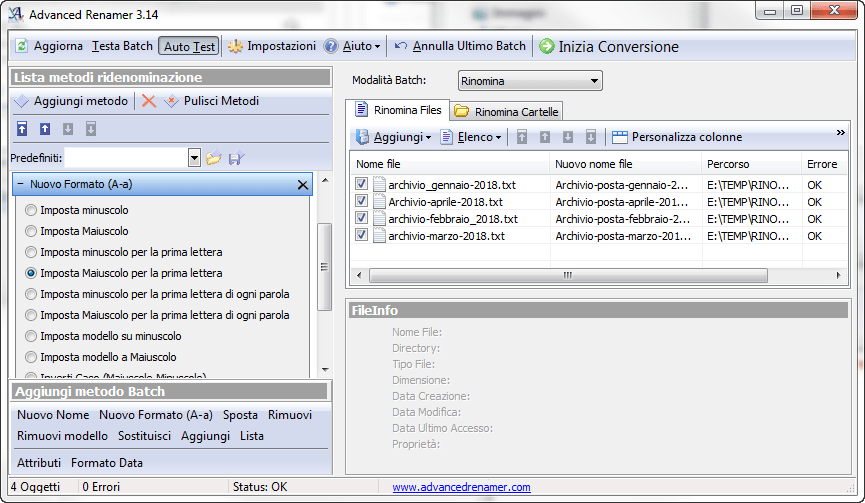Viewport: 865px width, 503px height.
Task: Click method list scroll down arrow
Action: tap(325, 370)
